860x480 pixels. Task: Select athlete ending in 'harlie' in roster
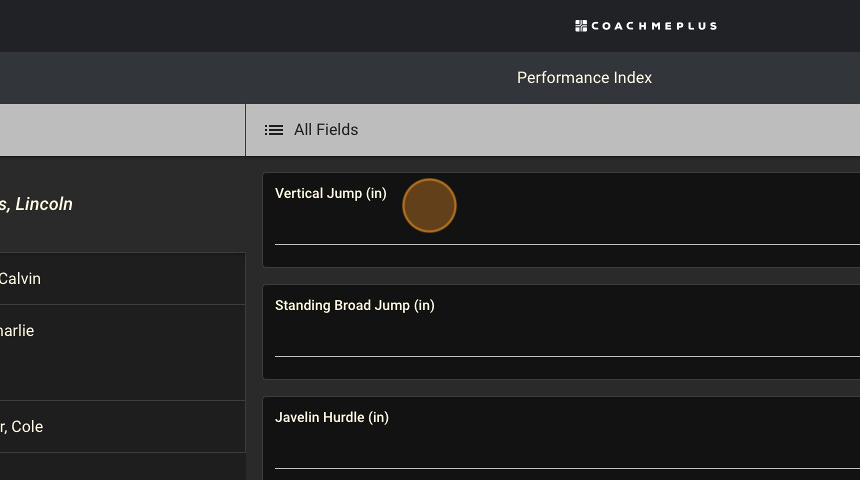tap(122, 352)
